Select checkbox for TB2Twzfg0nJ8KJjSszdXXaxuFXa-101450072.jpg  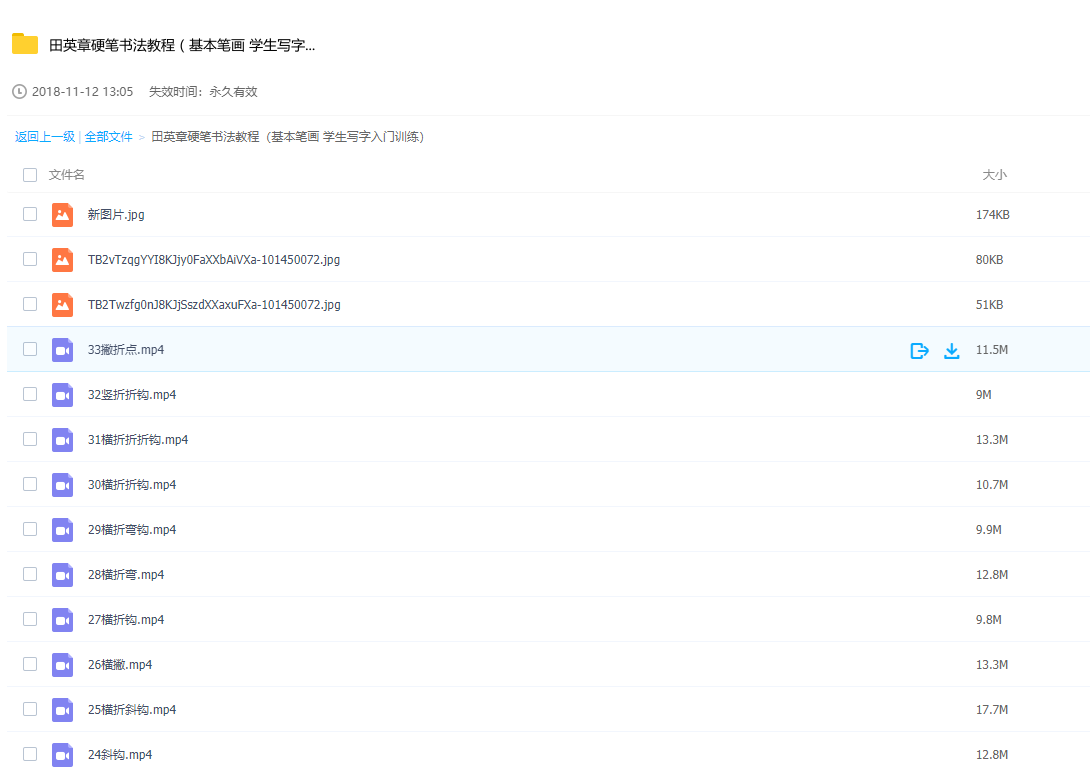[x=30, y=304]
